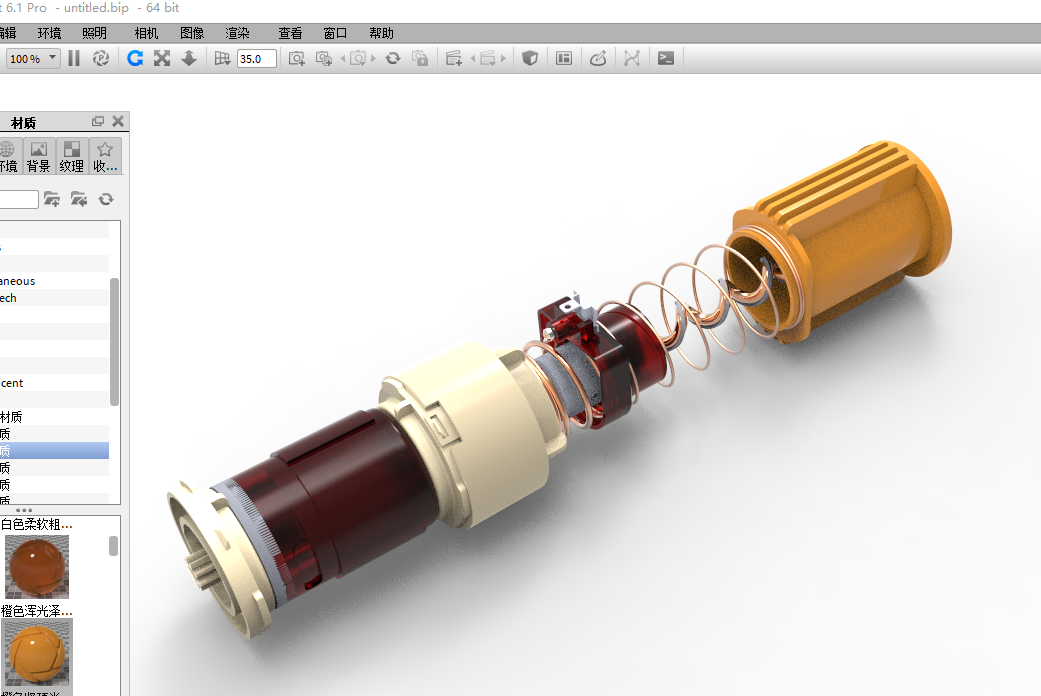Select the tree row ending in 'aneous'
The height and width of the screenshot is (696, 1041).
(x=54, y=281)
